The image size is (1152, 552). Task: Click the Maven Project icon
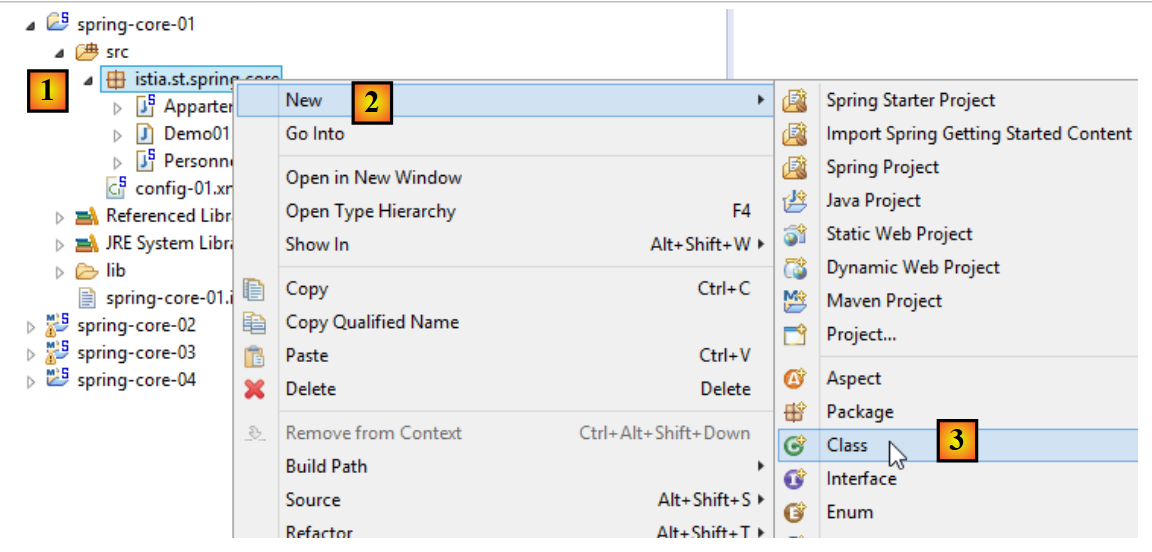pyautogui.click(x=795, y=301)
